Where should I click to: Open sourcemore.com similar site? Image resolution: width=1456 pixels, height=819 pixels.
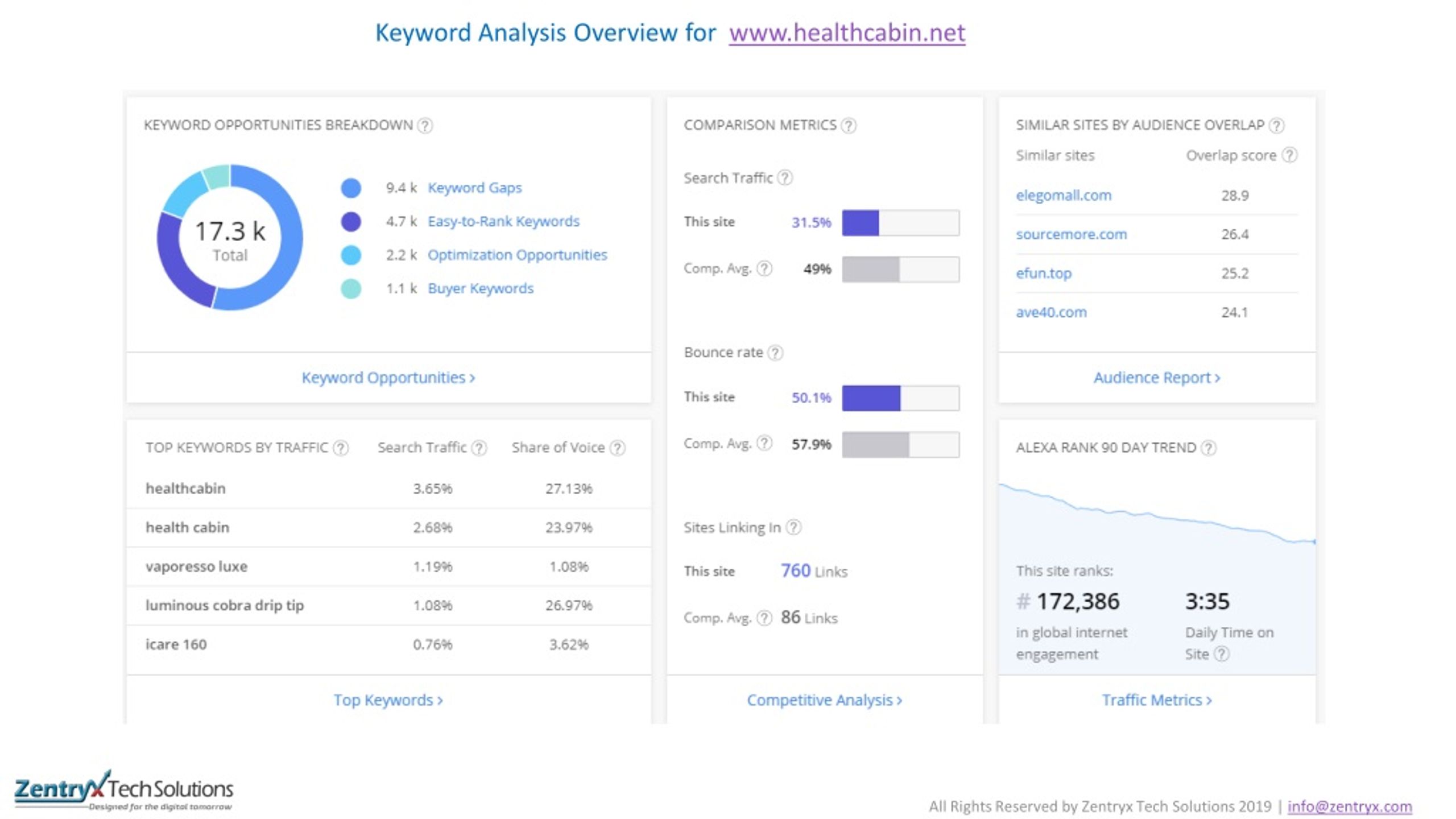point(1071,234)
